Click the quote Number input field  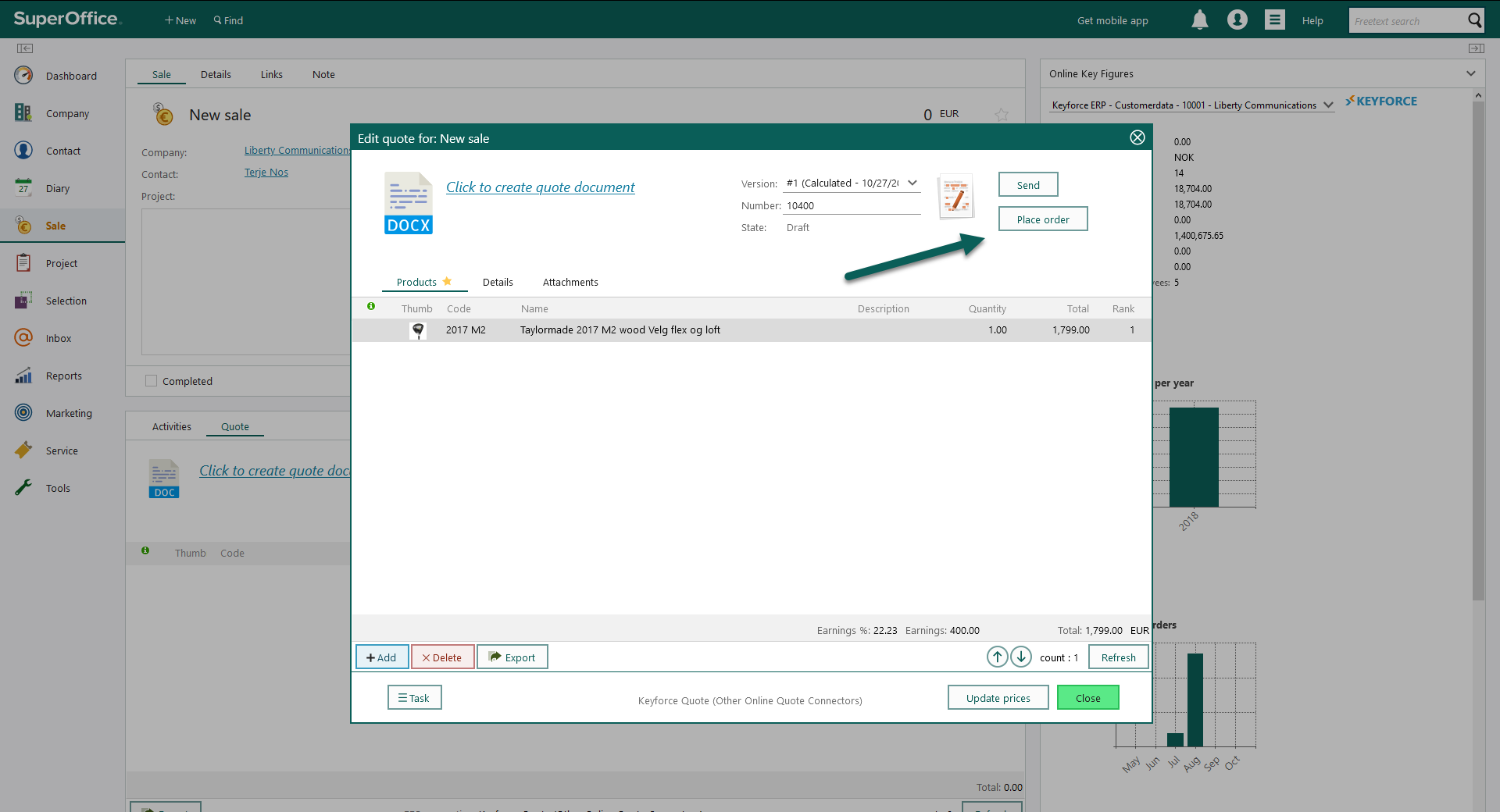point(852,205)
